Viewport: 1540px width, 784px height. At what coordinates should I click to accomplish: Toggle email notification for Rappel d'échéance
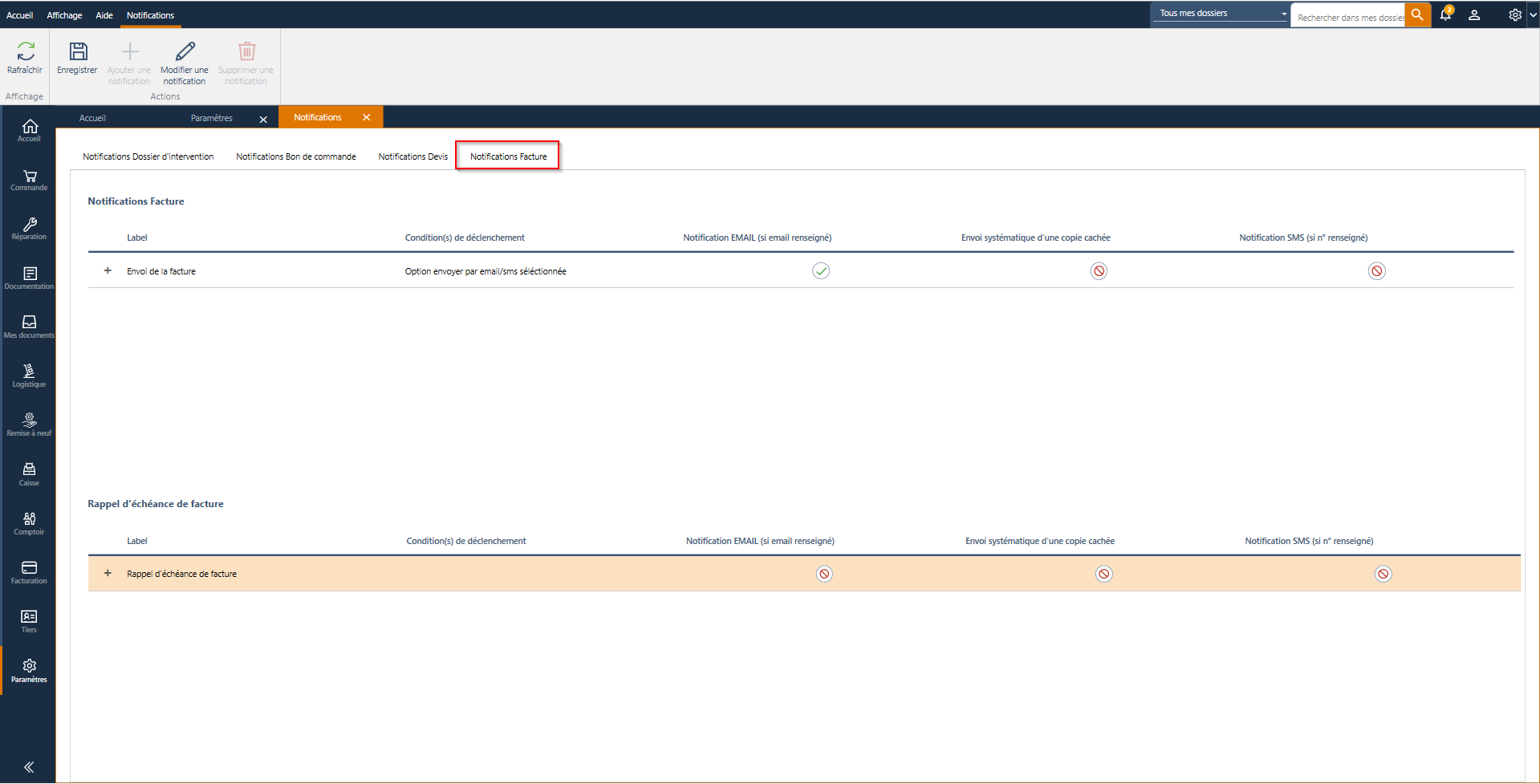(824, 574)
